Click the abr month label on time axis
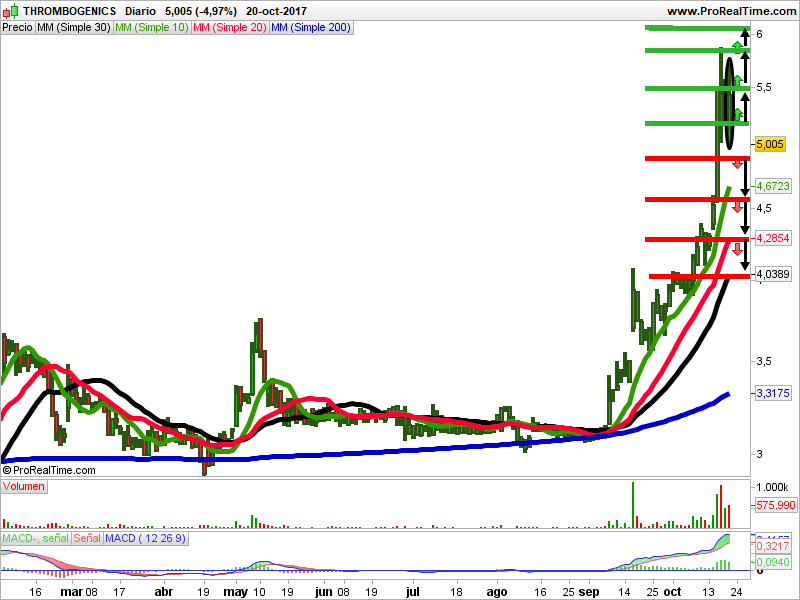This screenshot has height=600, width=800. click(163, 592)
